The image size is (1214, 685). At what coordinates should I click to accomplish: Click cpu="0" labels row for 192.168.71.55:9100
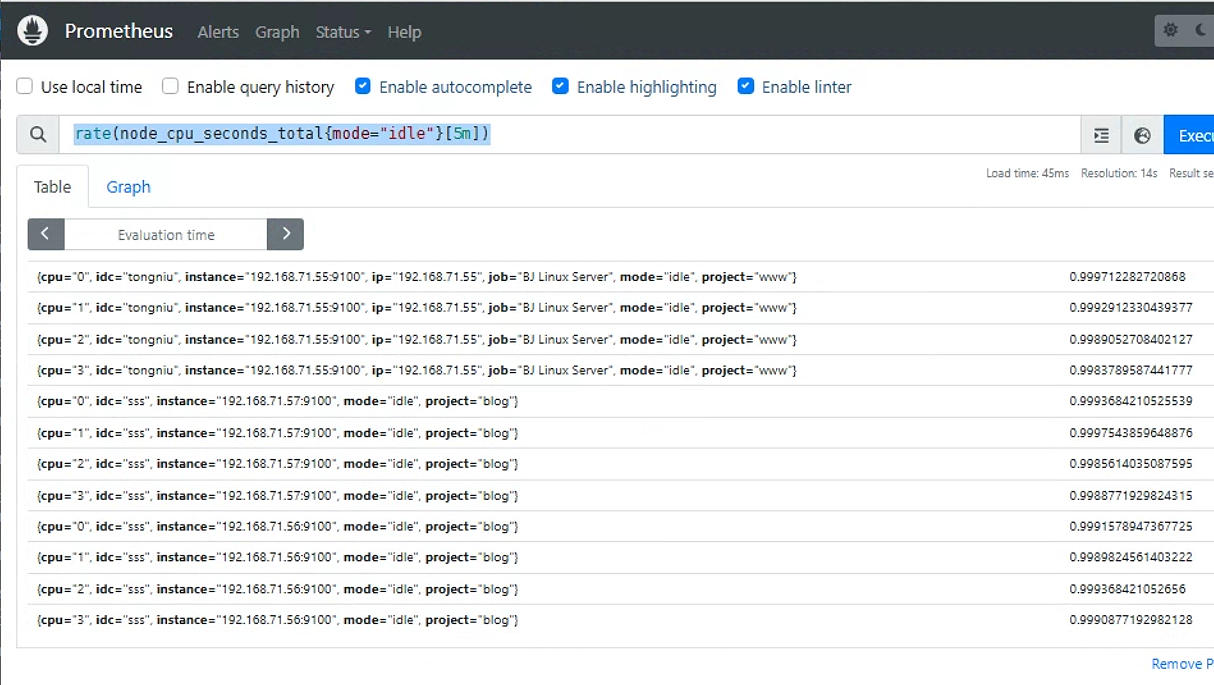(x=416, y=276)
